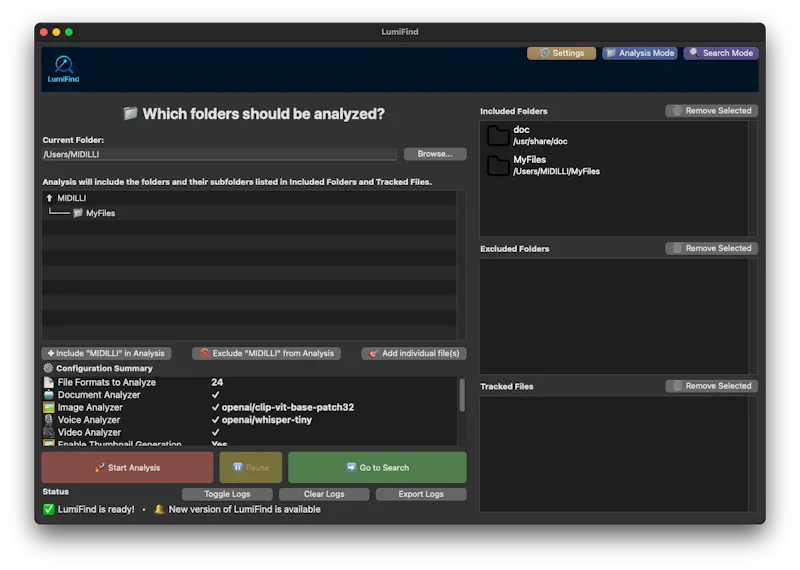Click New version of LumiFind is available

point(244,509)
